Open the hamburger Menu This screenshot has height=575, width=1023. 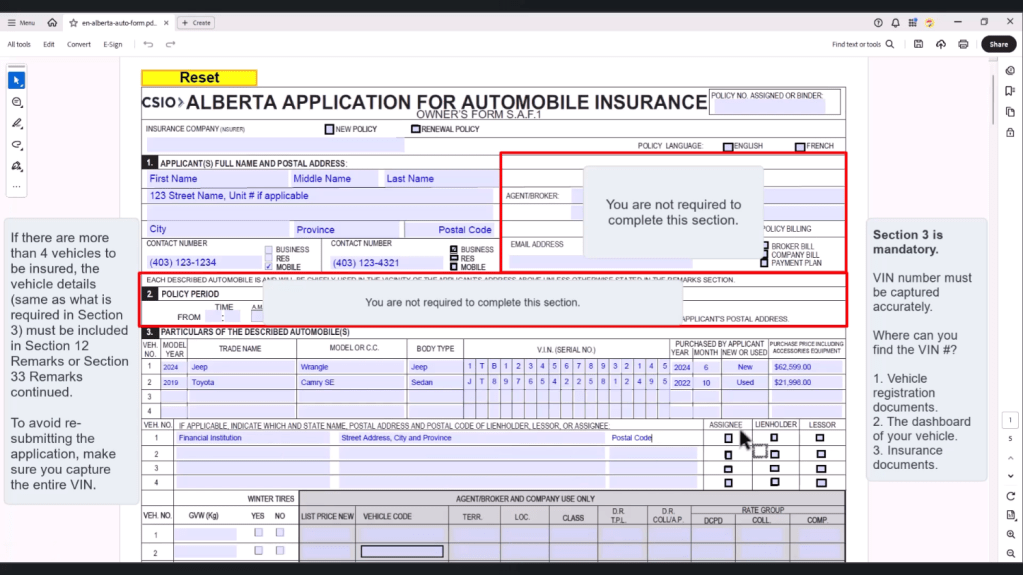(x=21, y=22)
